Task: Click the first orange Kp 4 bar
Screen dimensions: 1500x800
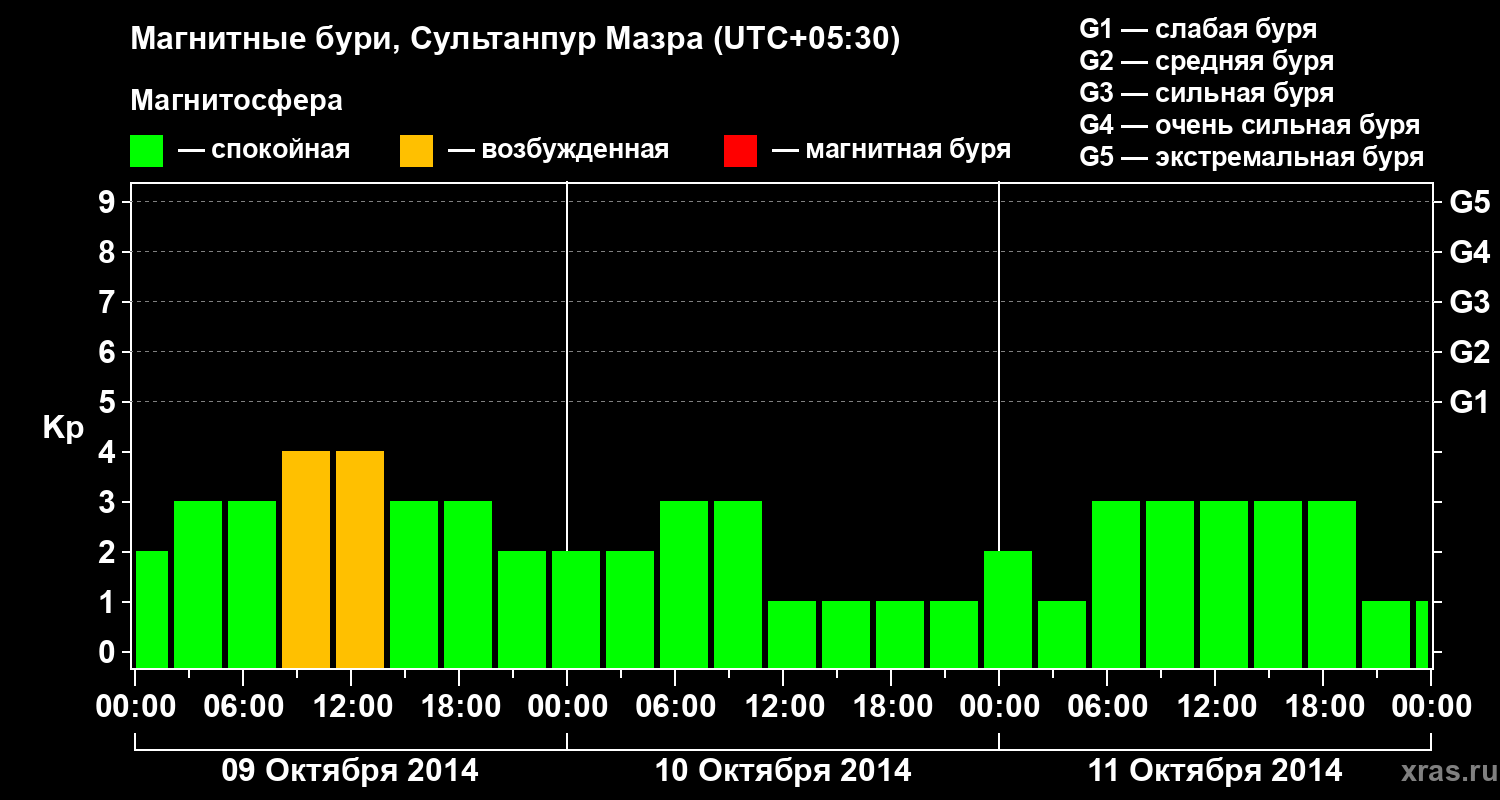Action: [306, 559]
